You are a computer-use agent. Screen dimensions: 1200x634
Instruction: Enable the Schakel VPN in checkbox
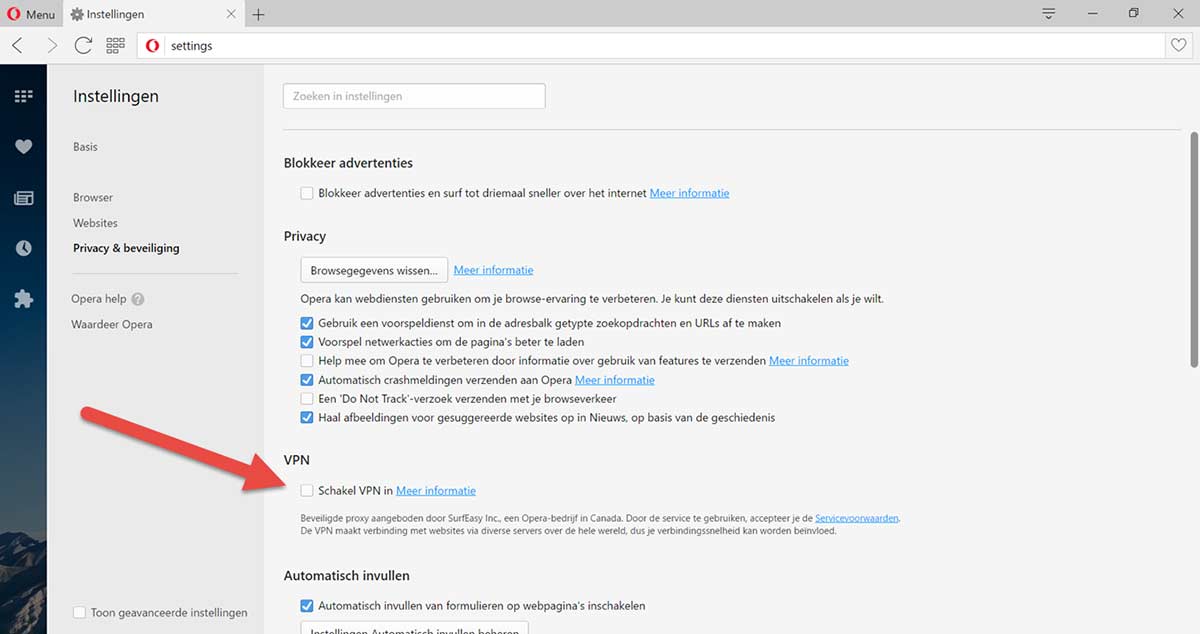307,491
